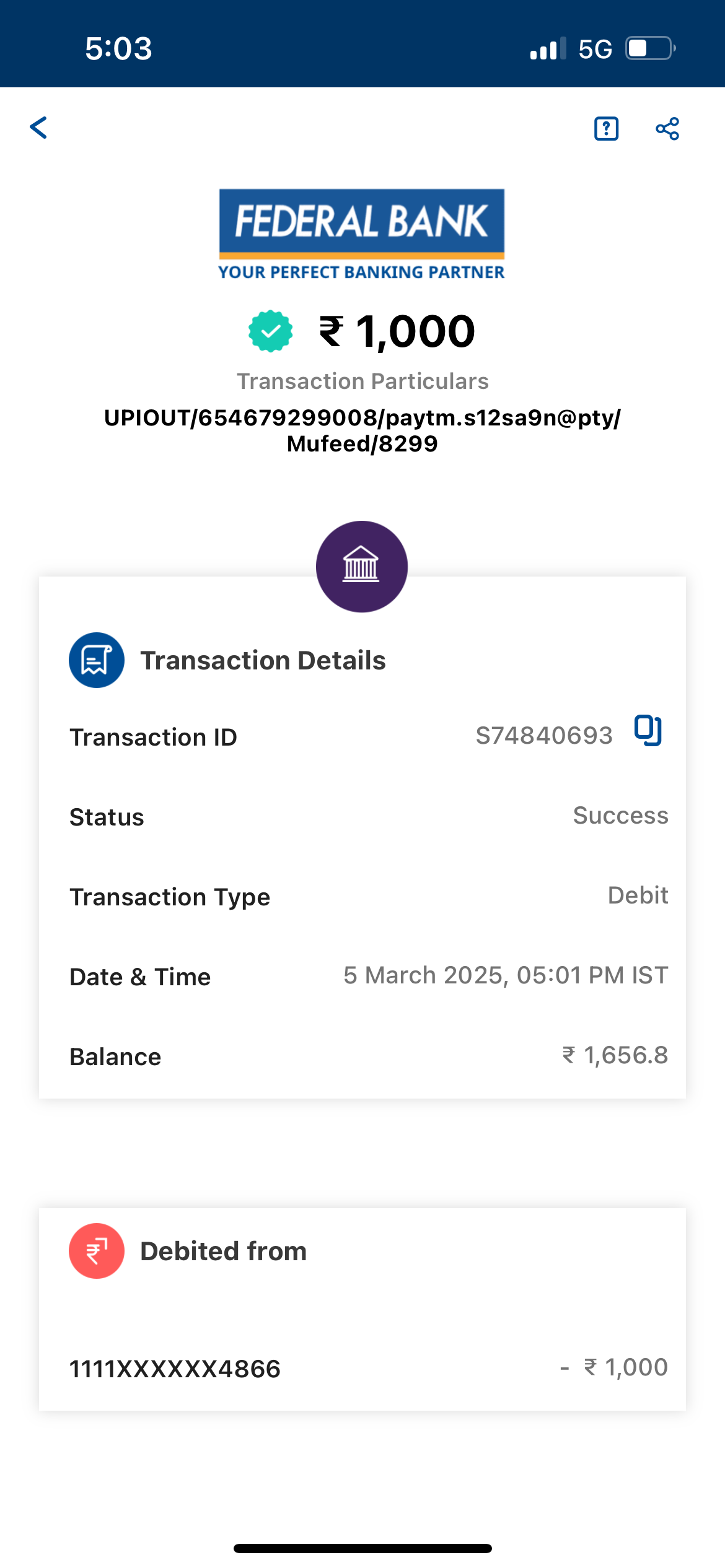Tap the green verified checkmark badge
725x1568 pixels.
pos(270,331)
